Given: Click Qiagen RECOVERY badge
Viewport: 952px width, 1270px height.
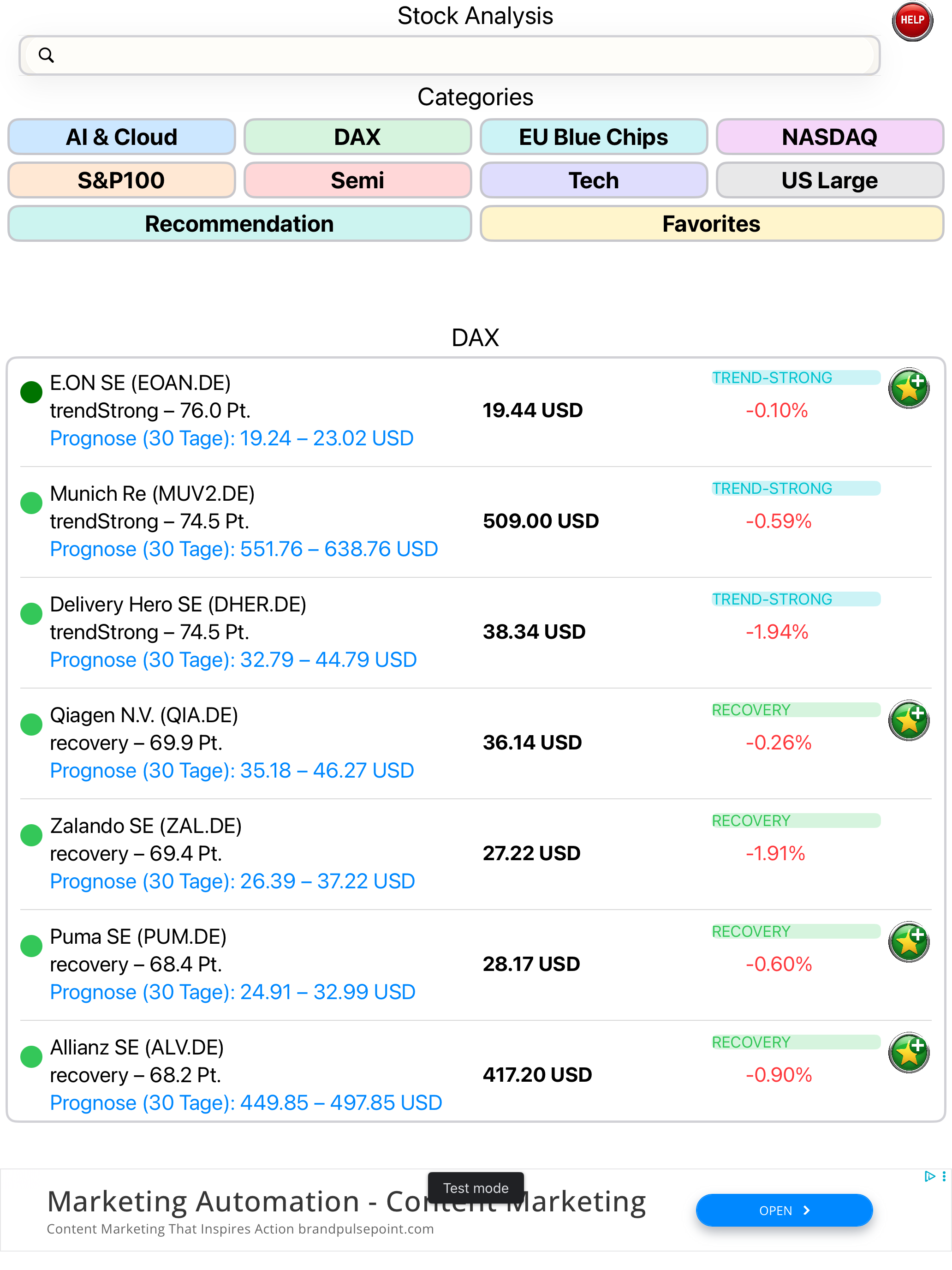Looking at the screenshot, I should pyautogui.click(x=795, y=710).
